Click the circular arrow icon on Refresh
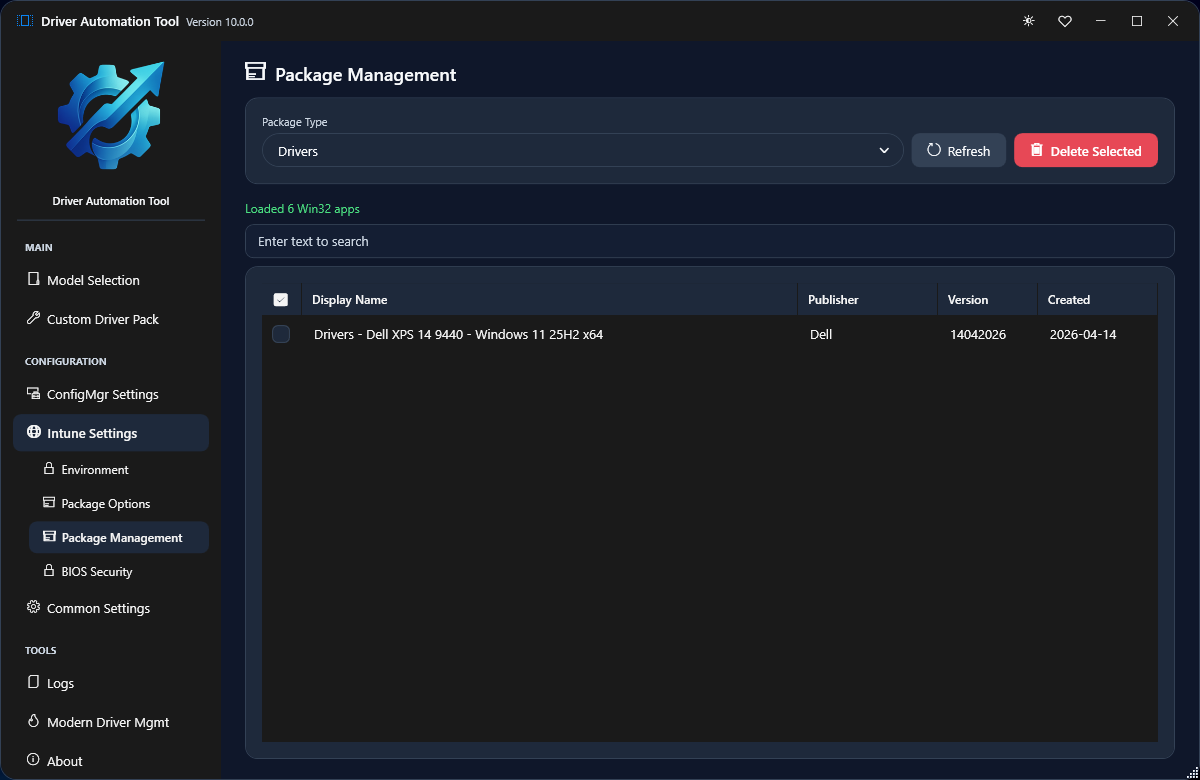Screen dimensions: 1200x780 (x=934, y=150)
